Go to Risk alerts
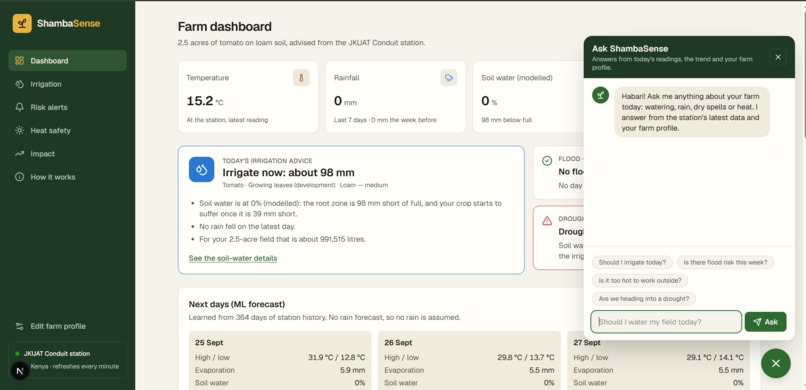 coord(67,107)
